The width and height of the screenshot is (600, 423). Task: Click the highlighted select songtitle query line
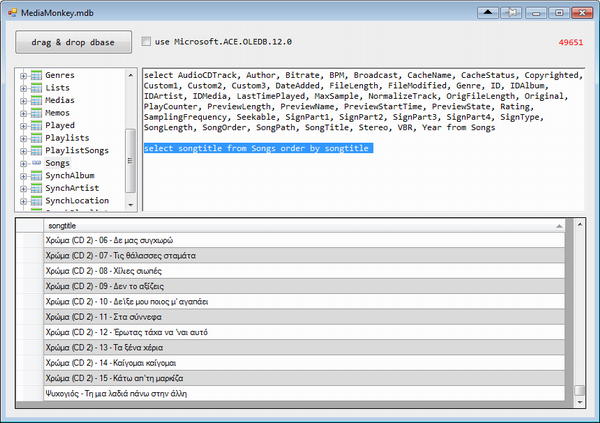[x=258, y=148]
